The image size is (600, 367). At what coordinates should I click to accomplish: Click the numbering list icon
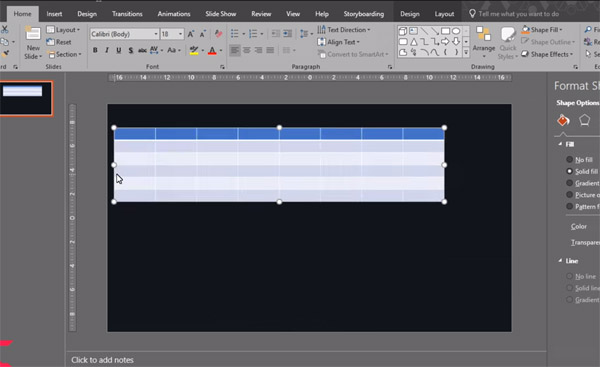click(x=253, y=34)
